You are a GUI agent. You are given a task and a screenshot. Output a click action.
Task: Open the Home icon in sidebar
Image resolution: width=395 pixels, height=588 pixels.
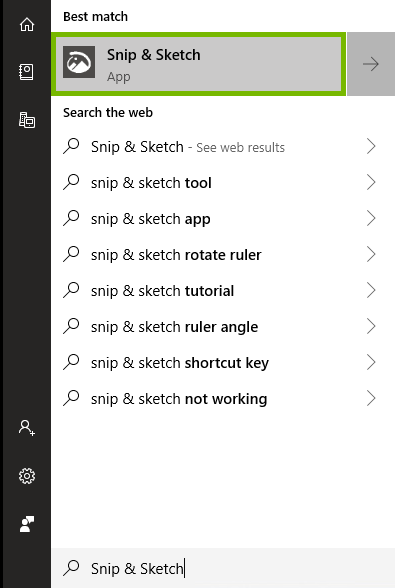tap(27, 24)
